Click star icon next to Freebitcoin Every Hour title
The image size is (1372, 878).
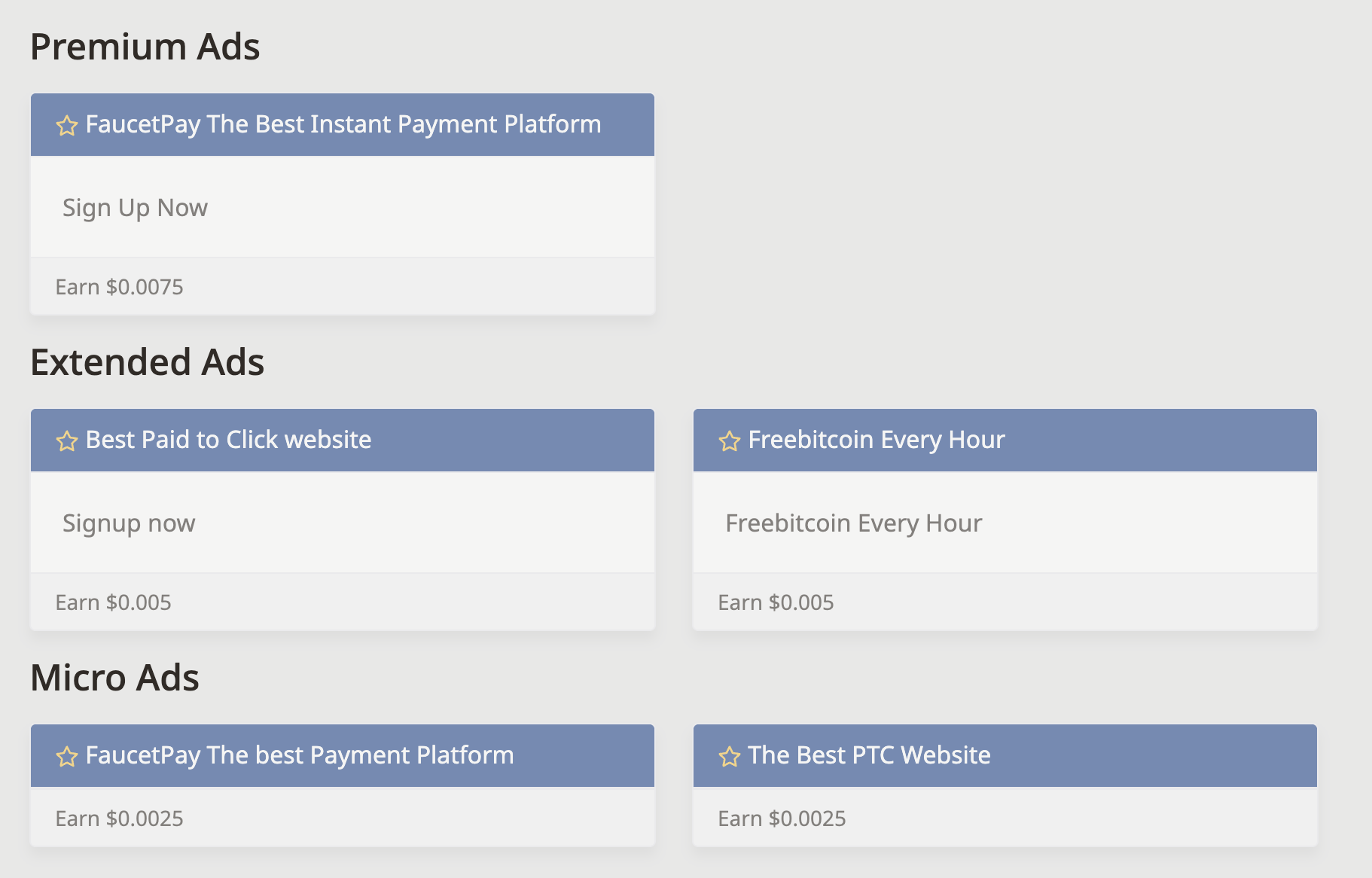click(x=730, y=441)
